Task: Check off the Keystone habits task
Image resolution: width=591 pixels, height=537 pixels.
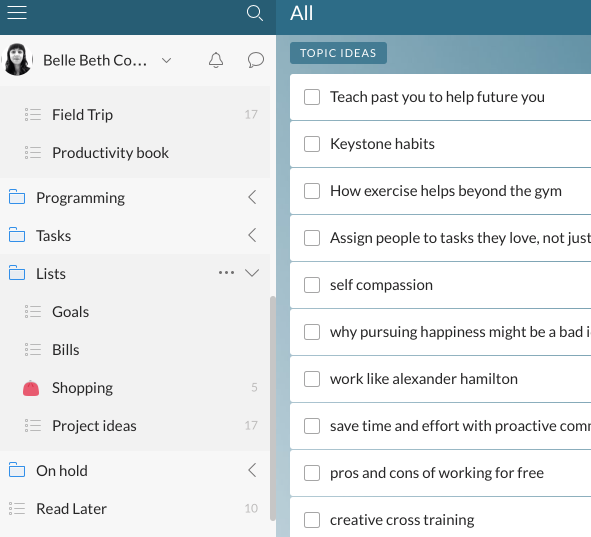Action: (312, 144)
